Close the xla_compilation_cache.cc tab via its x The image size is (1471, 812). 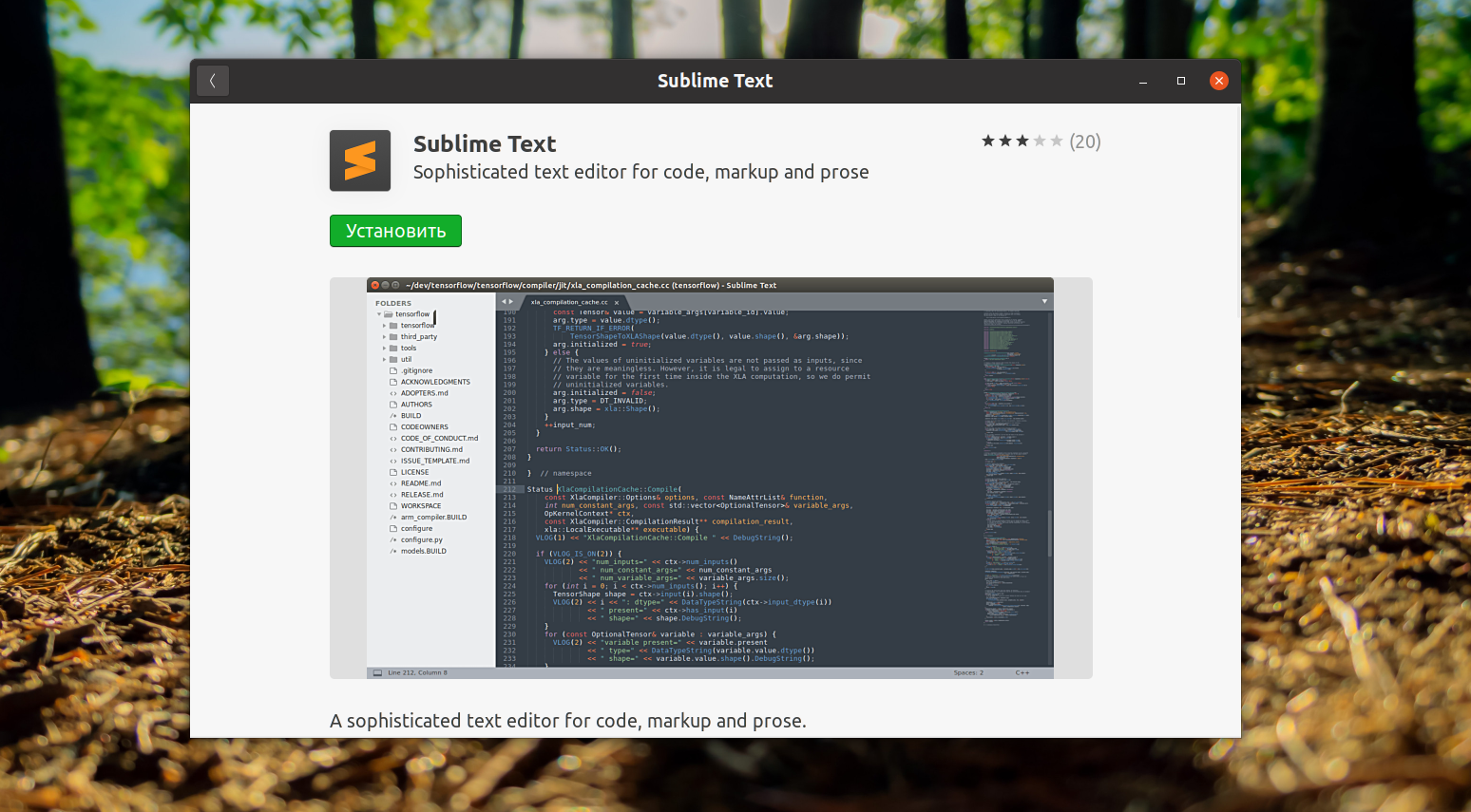coord(616,302)
